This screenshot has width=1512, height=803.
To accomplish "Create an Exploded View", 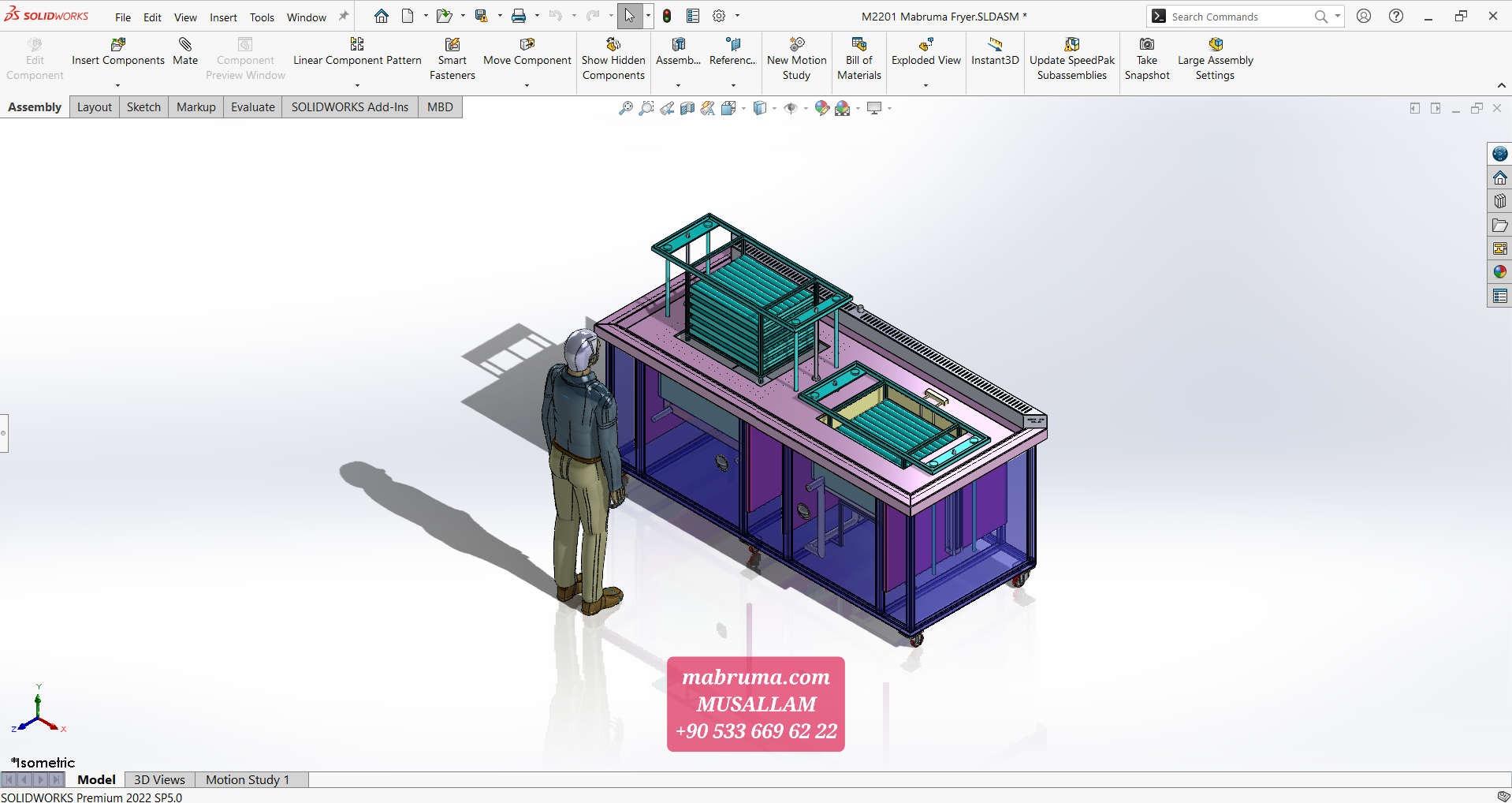I will [926, 52].
